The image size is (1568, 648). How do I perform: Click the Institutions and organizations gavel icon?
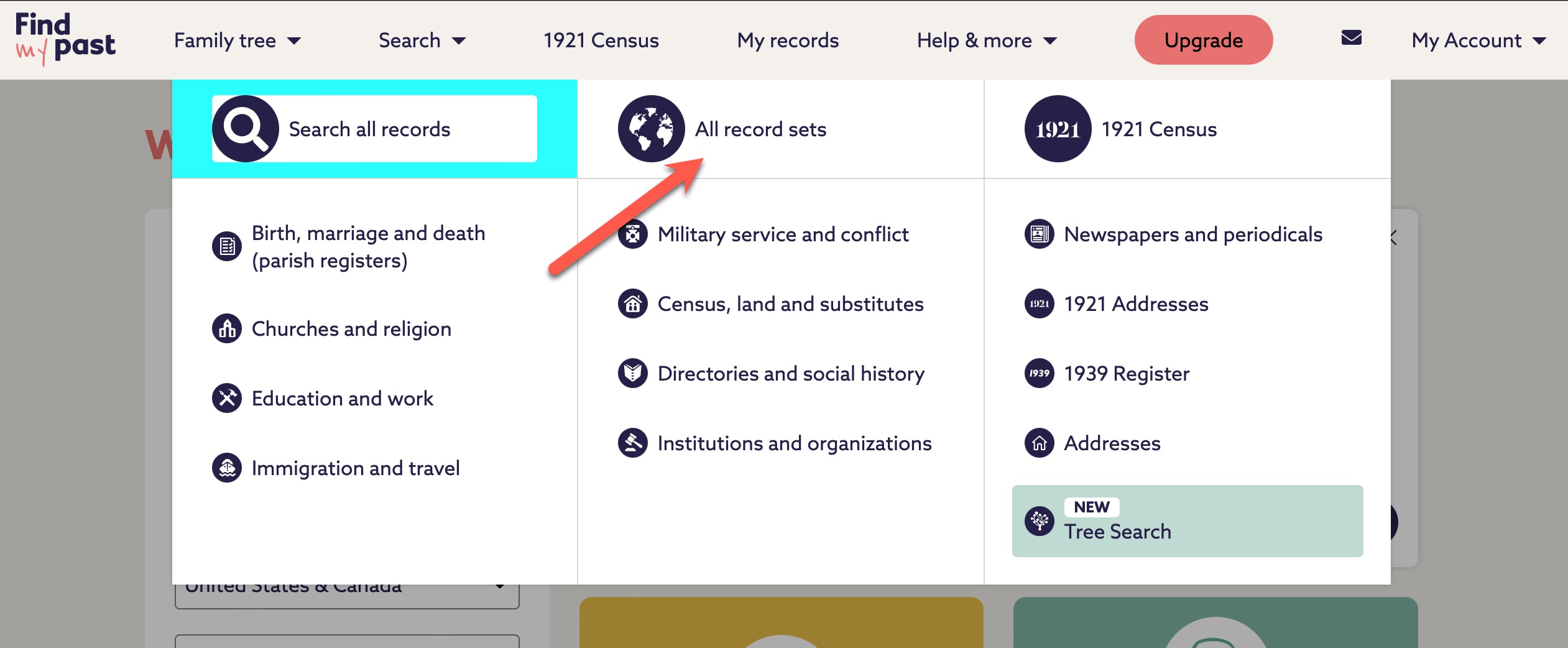click(633, 443)
